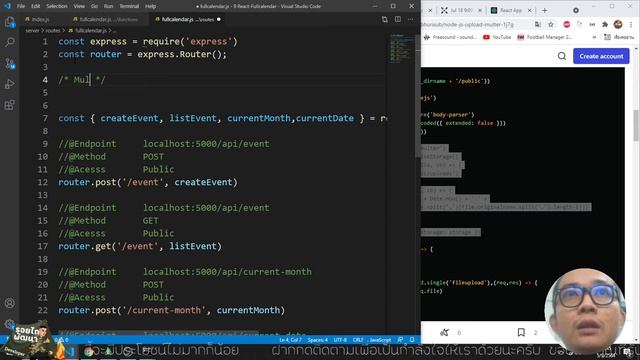Click the search icon on the web page
Screen dimensions: 640x360
[x=562, y=56]
